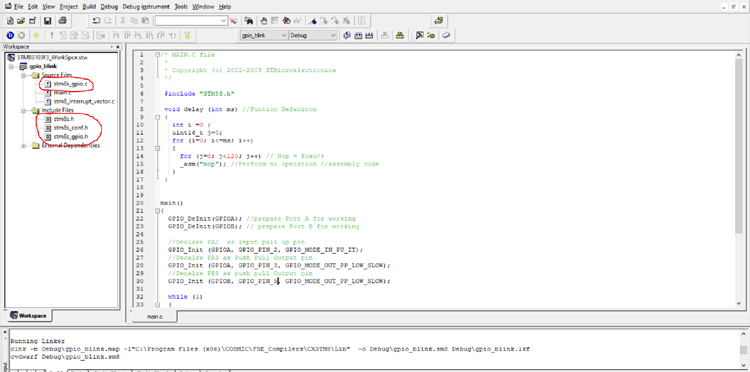Screen dimensions: 750x372
Task: Select the main.c editor tab
Action: [x=154, y=317]
